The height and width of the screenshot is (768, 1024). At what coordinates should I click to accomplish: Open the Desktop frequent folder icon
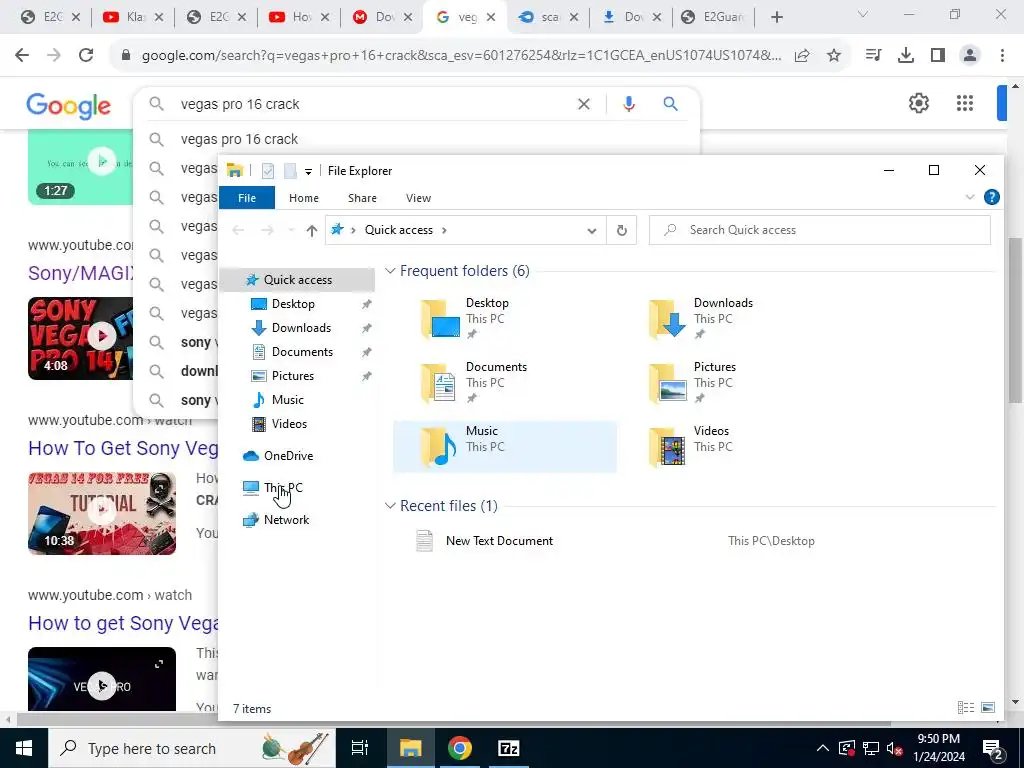441,319
